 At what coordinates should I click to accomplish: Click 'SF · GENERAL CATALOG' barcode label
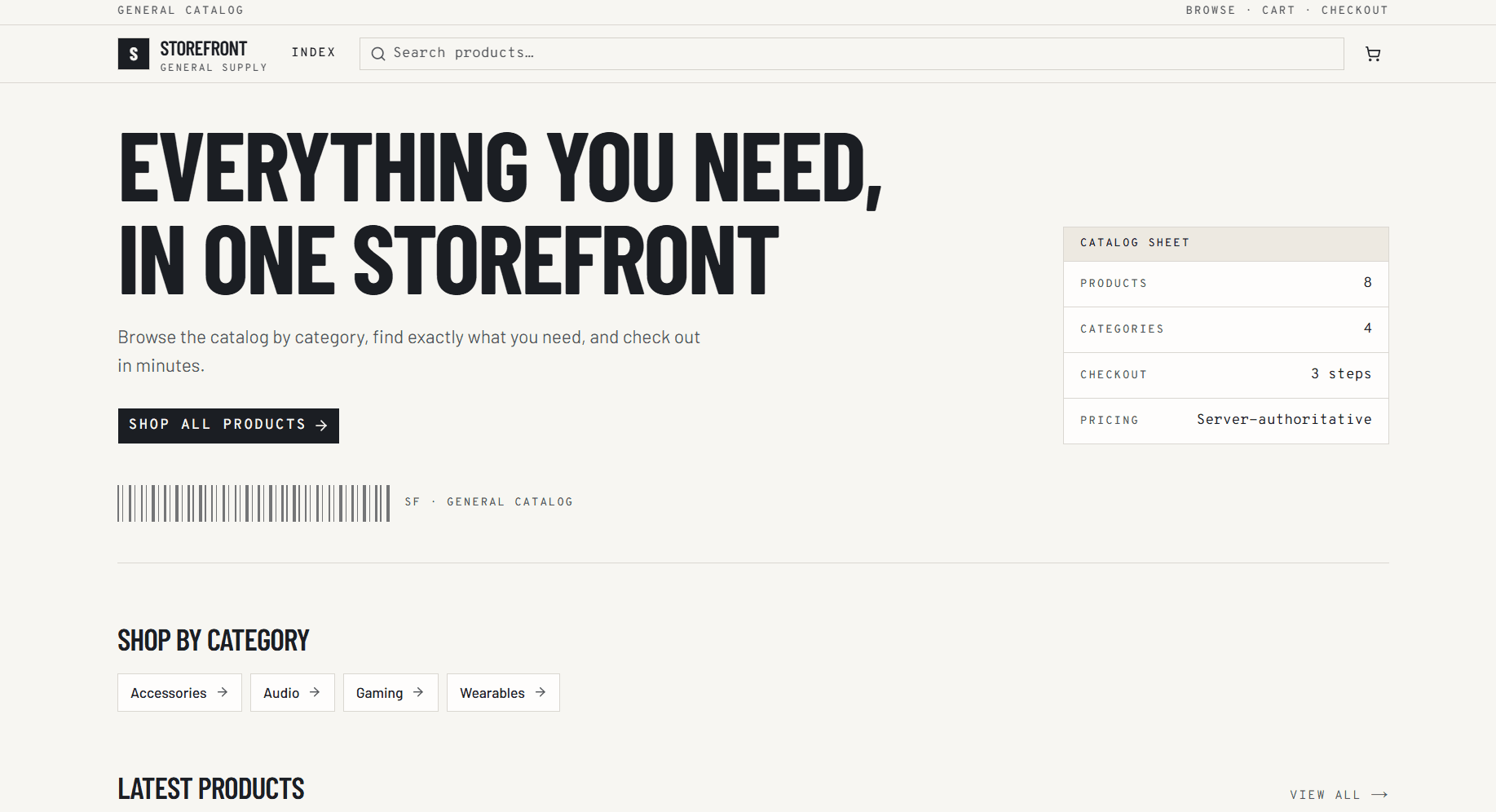(488, 502)
